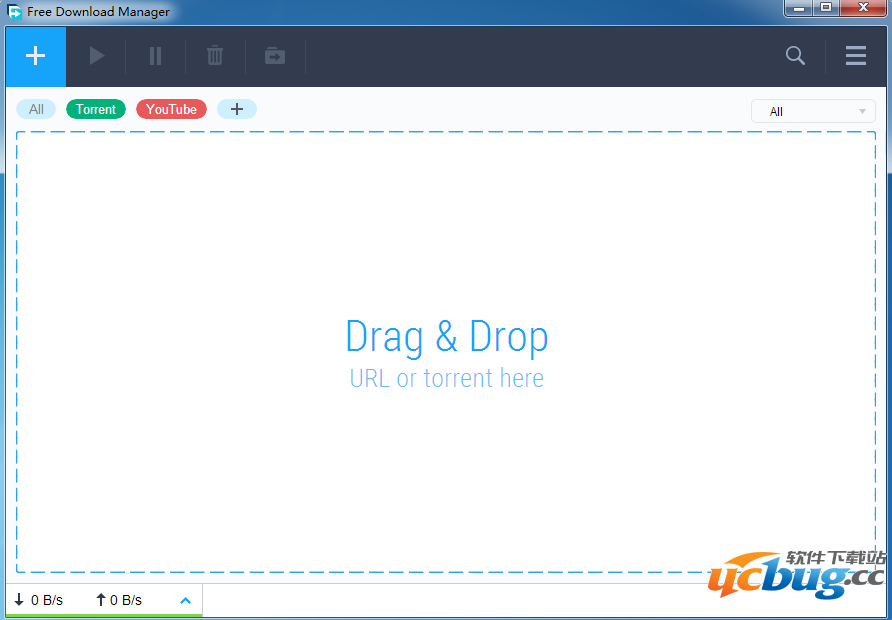Screen dimensions: 892x620
Task: Minimize the Free Download Manager window
Action: [800, 8]
